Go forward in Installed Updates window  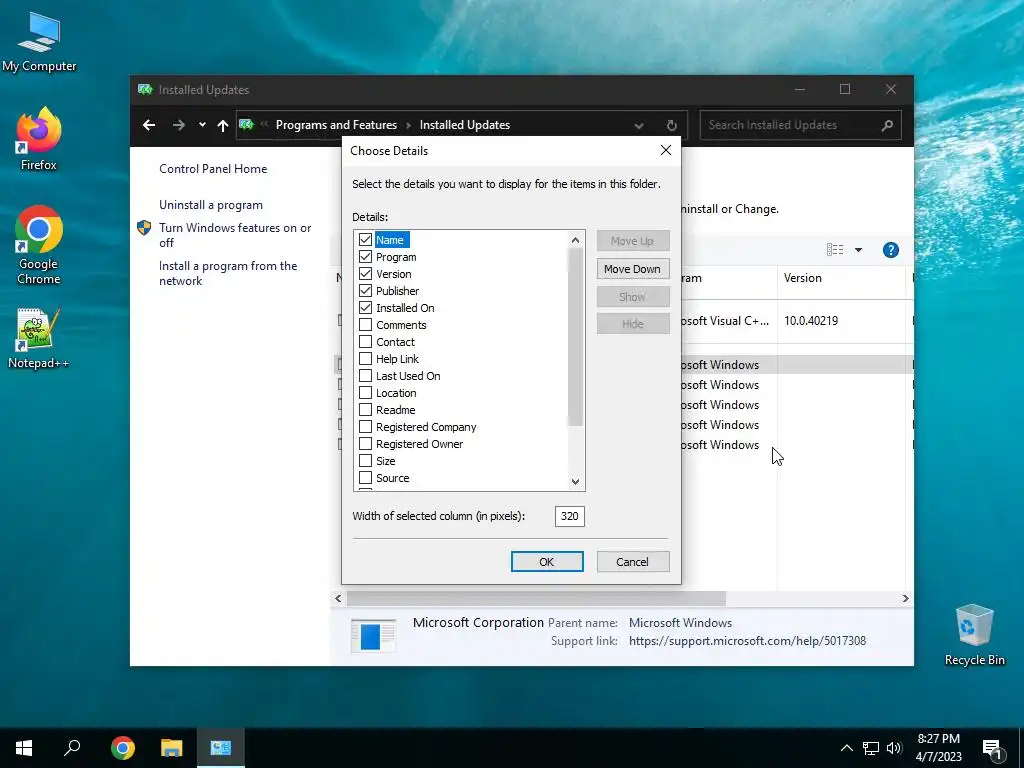(x=179, y=125)
